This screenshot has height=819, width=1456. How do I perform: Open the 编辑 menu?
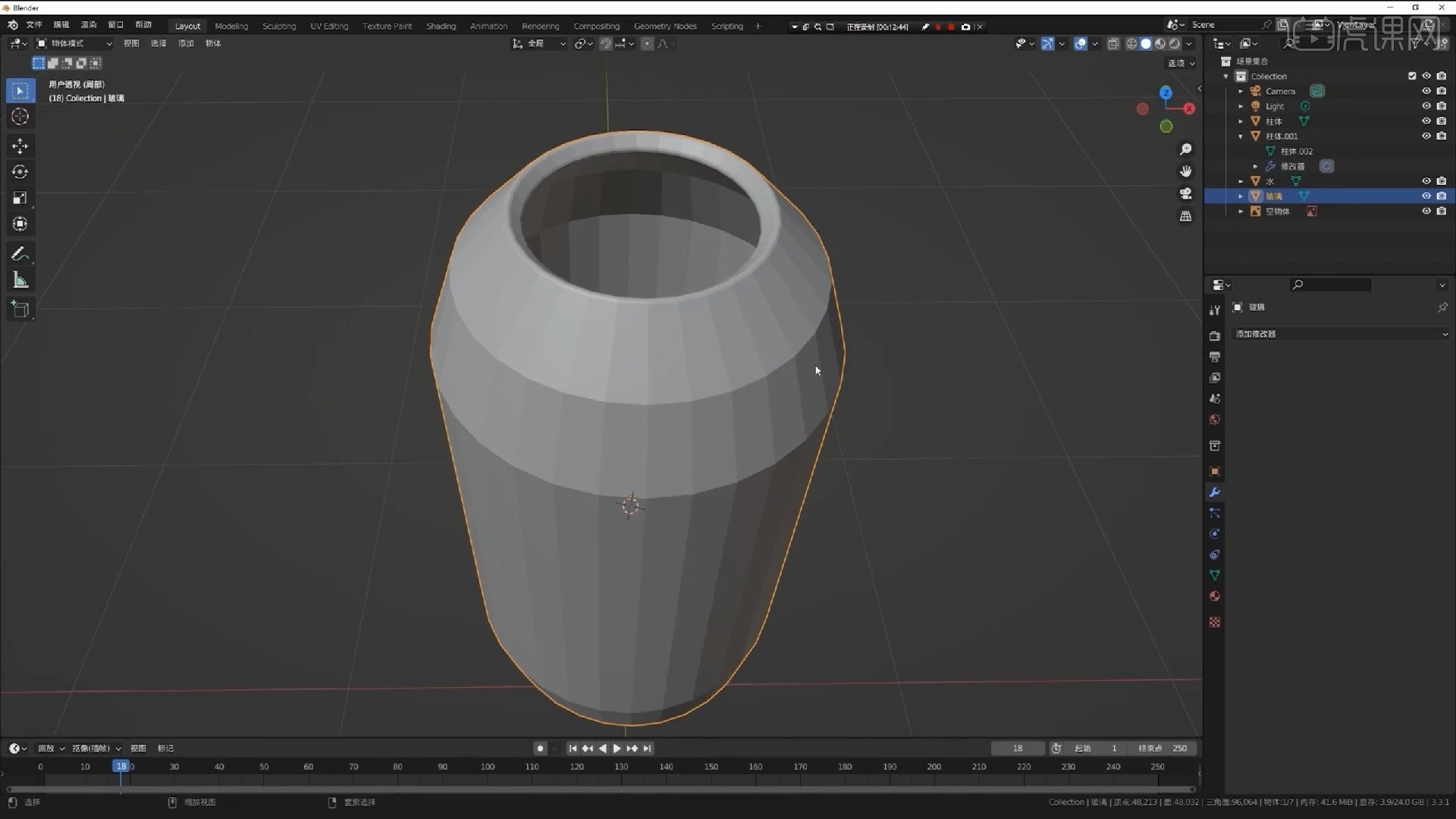point(61,25)
